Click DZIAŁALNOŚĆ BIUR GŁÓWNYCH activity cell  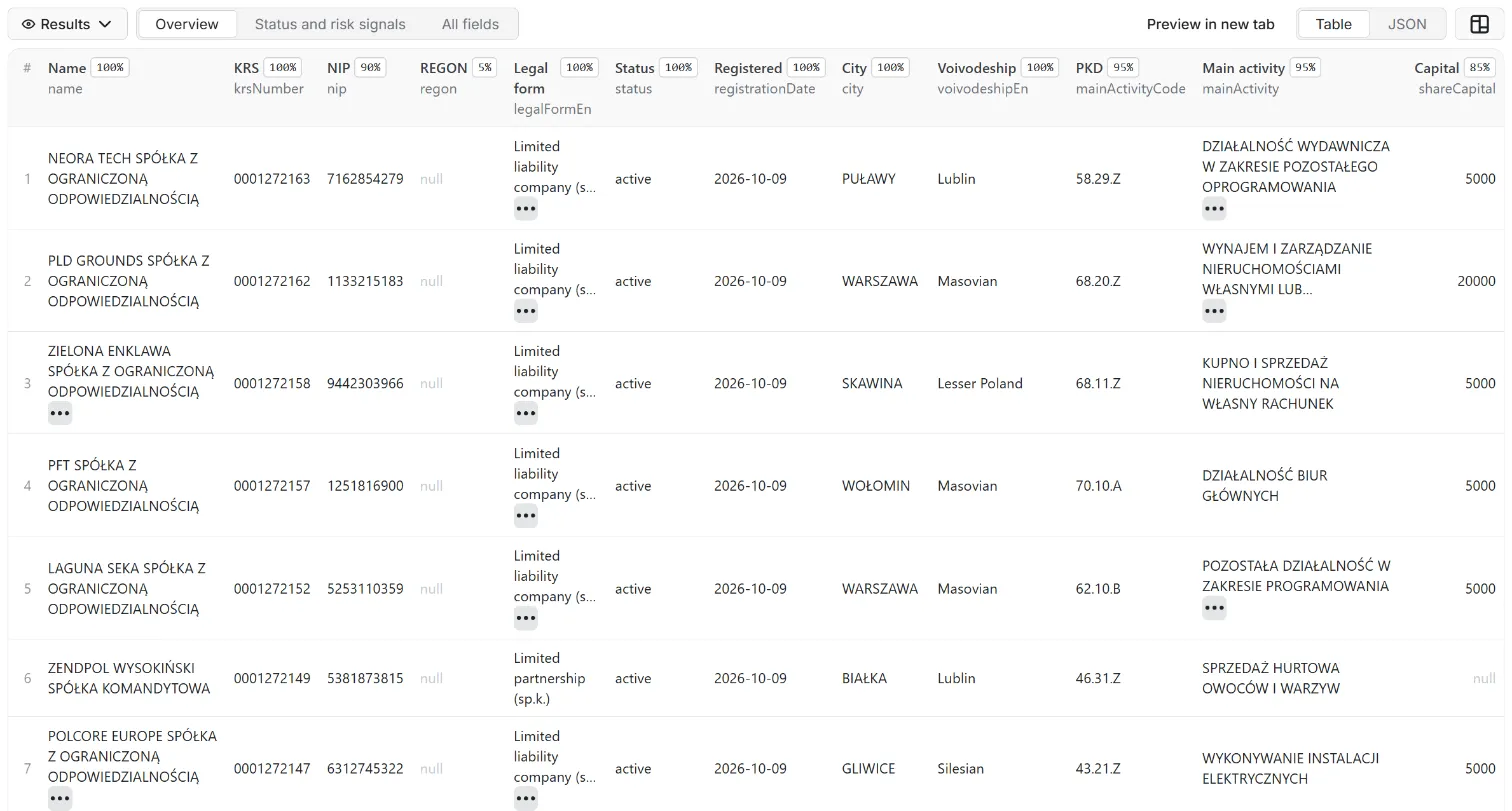click(x=1265, y=486)
